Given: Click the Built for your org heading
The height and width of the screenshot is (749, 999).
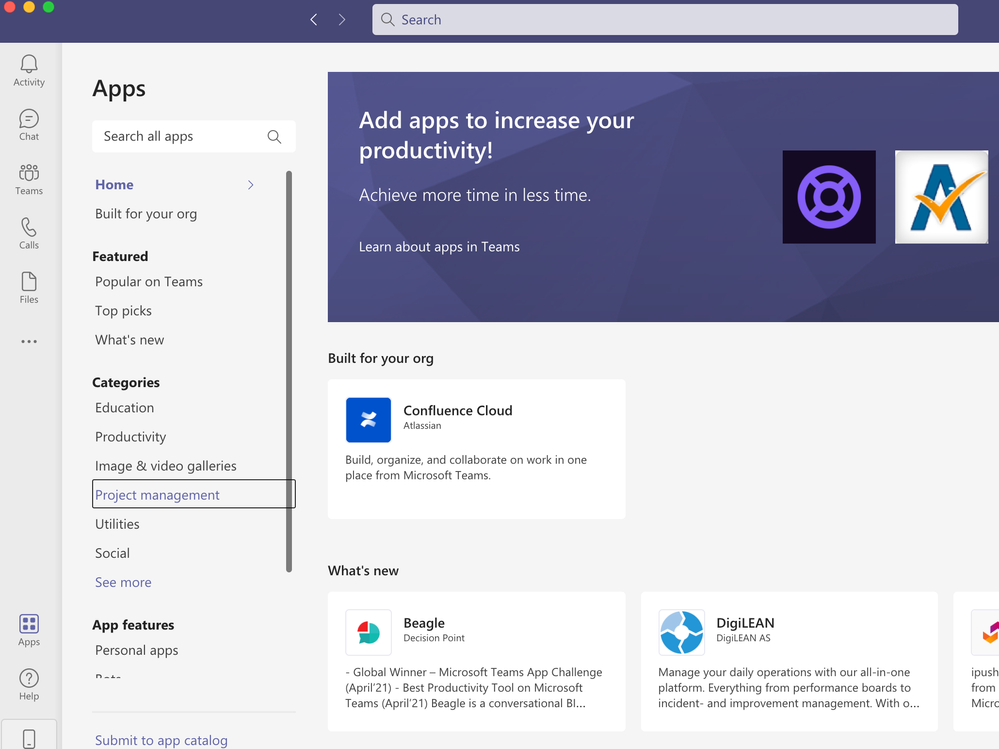Looking at the screenshot, I should click(x=380, y=359).
